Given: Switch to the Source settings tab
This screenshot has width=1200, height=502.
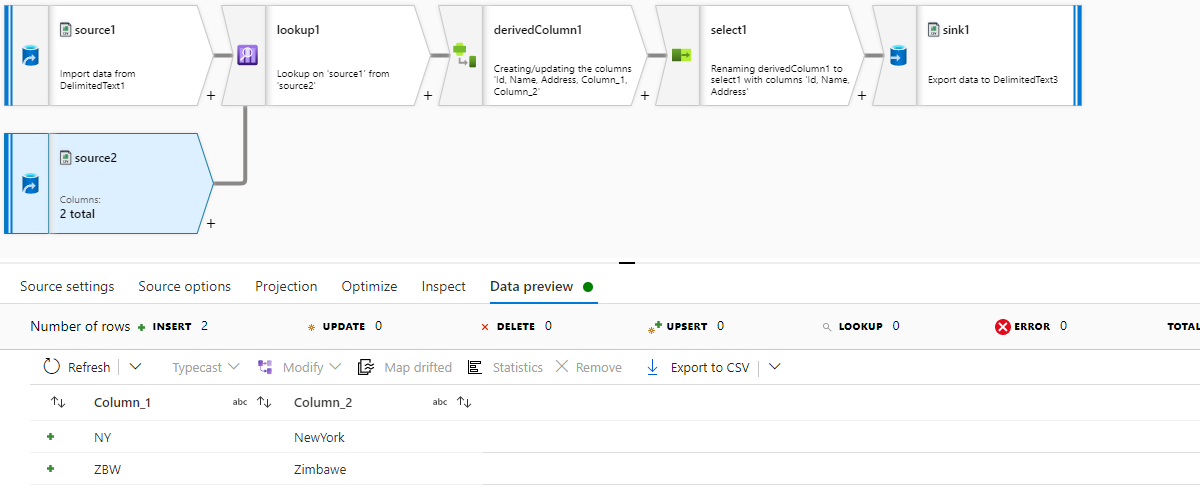Looking at the screenshot, I should 67,286.
